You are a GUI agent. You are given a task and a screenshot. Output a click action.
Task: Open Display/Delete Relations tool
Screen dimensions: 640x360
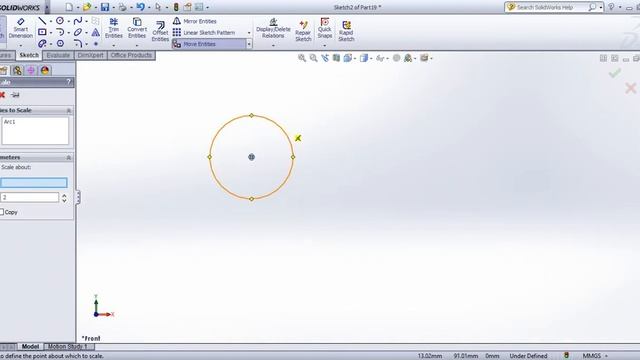point(273,29)
